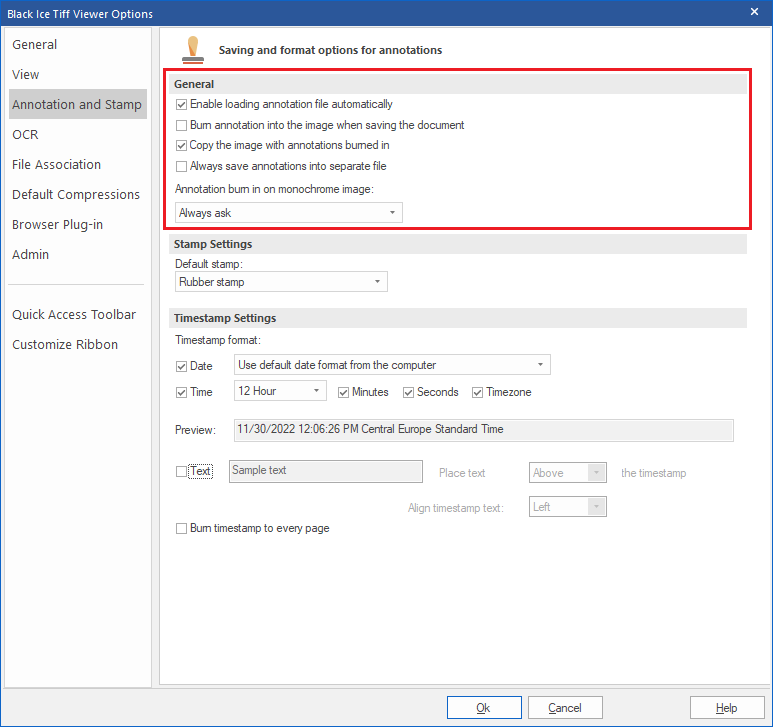Enable Burn annotation into image when saving
The height and width of the screenshot is (727, 773).
pyautogui.click(x=181, y=125)
